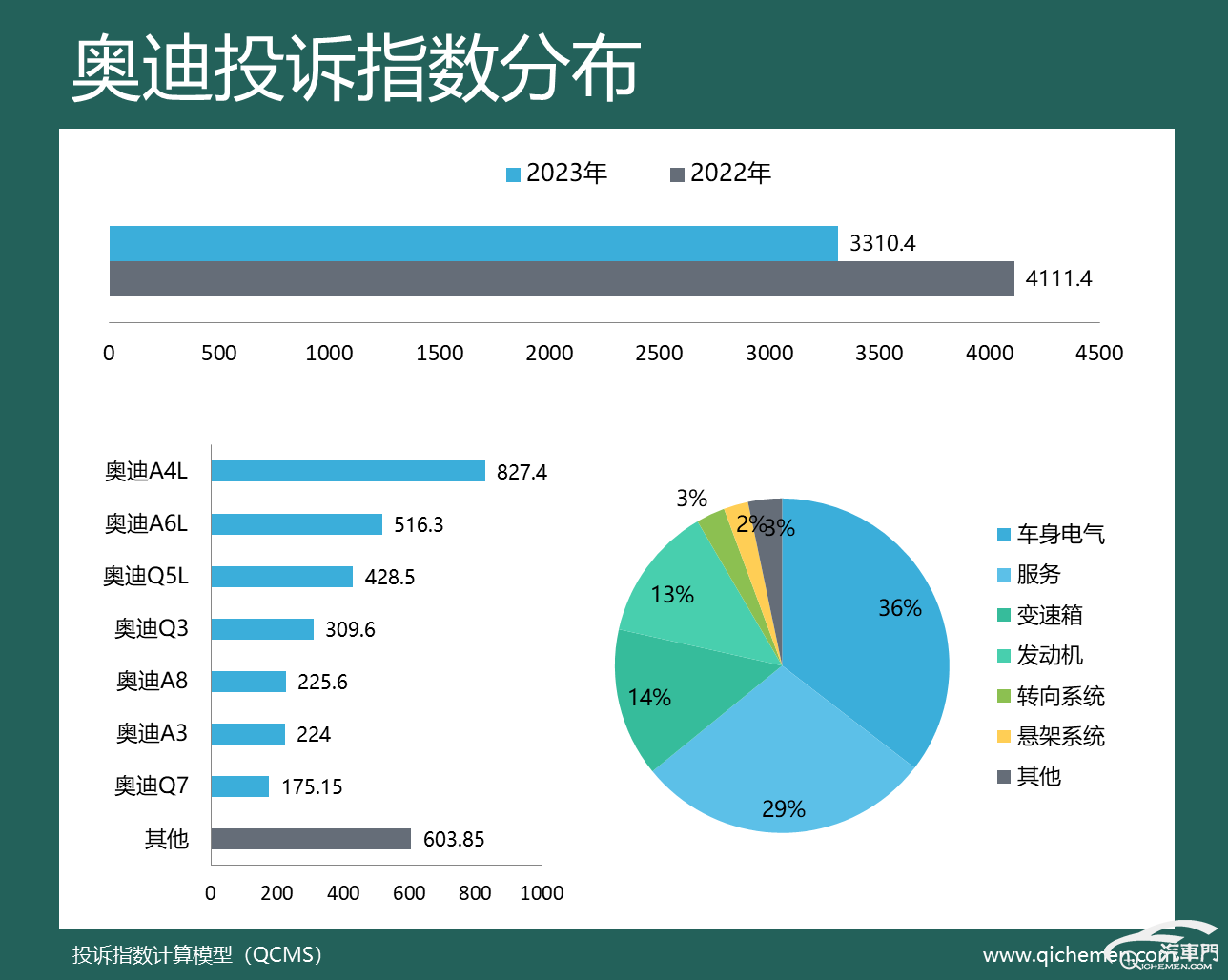The width and height of the screenshot is (1228, 980).
Task: Select the 309.6 data label
Action: 350,629
